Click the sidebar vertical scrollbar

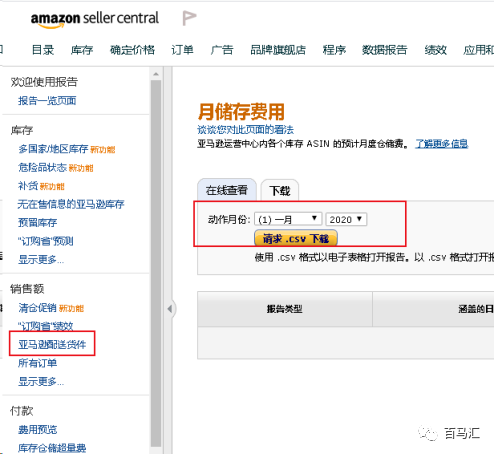click(156, 262)
